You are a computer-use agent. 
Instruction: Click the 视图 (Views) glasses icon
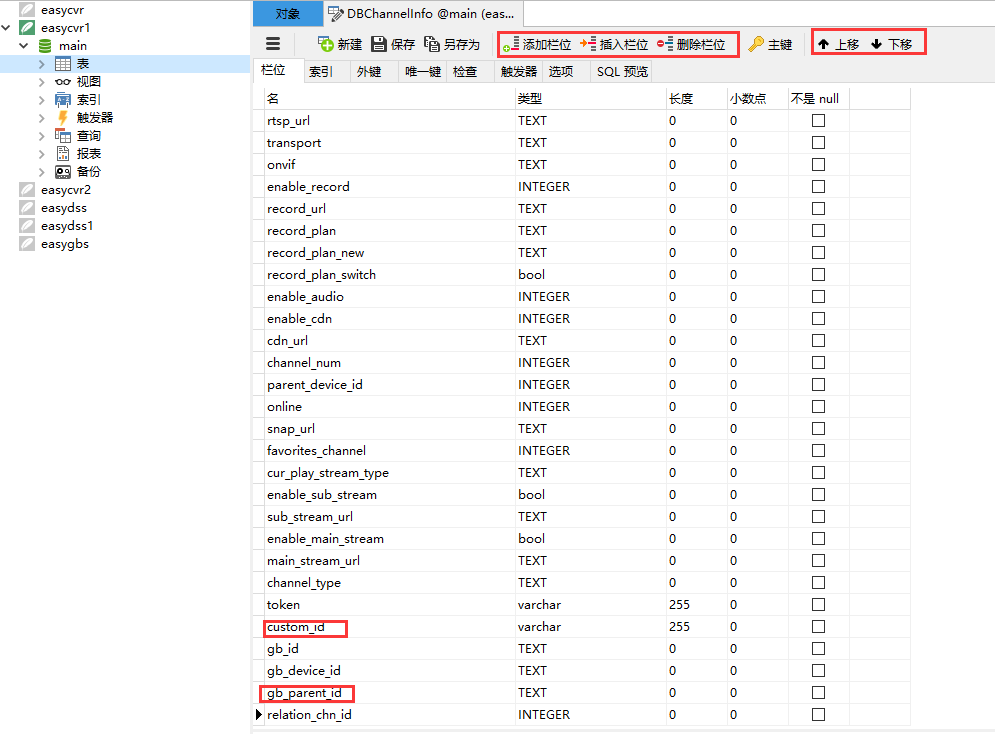click(x=63, y=82)
